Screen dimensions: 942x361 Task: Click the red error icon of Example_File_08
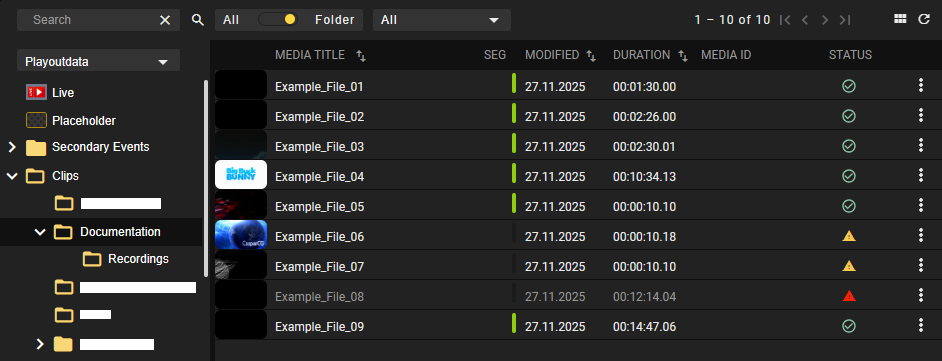tap(849, 296)
